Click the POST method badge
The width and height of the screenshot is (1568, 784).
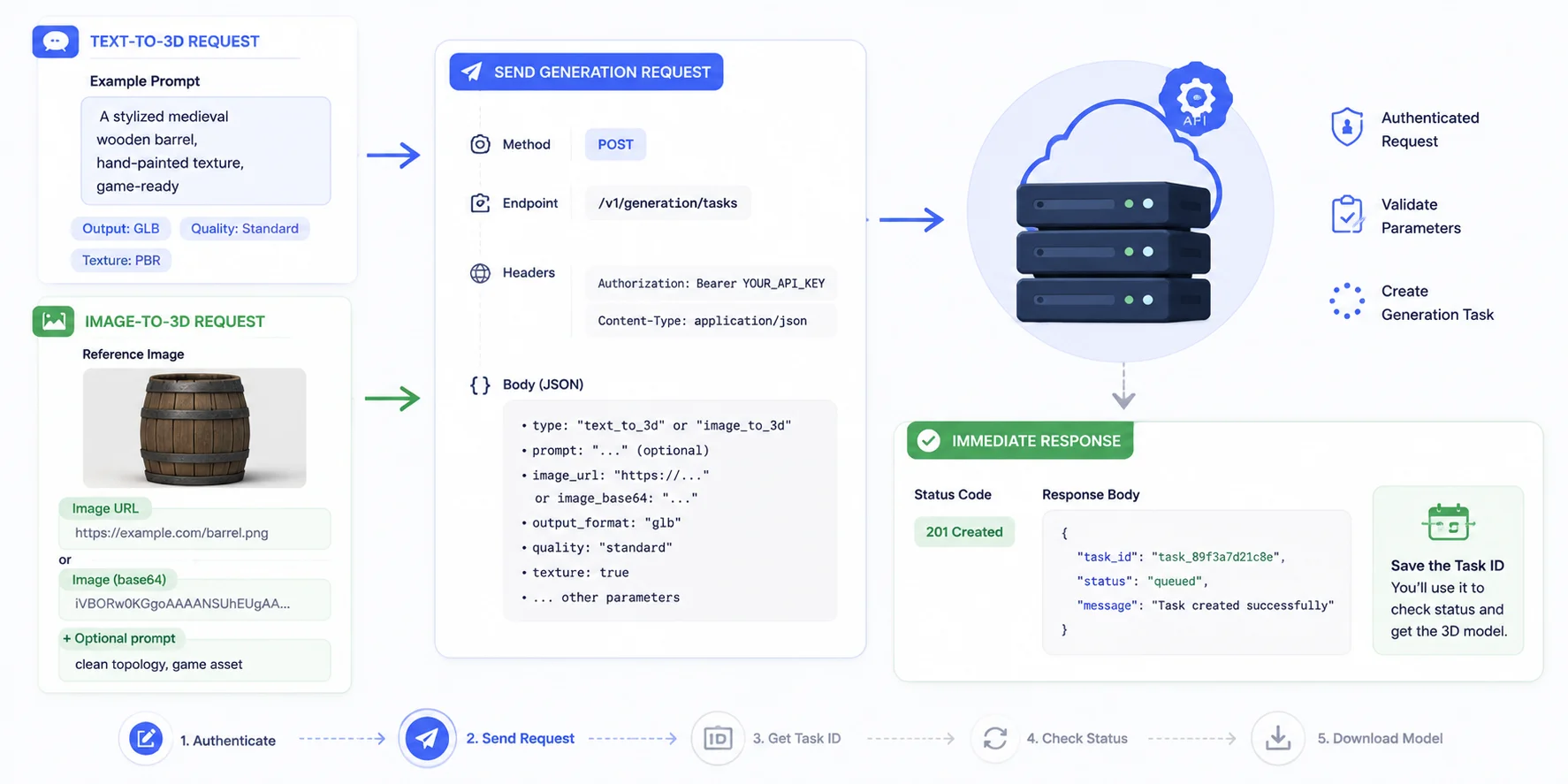pos(615,144)
